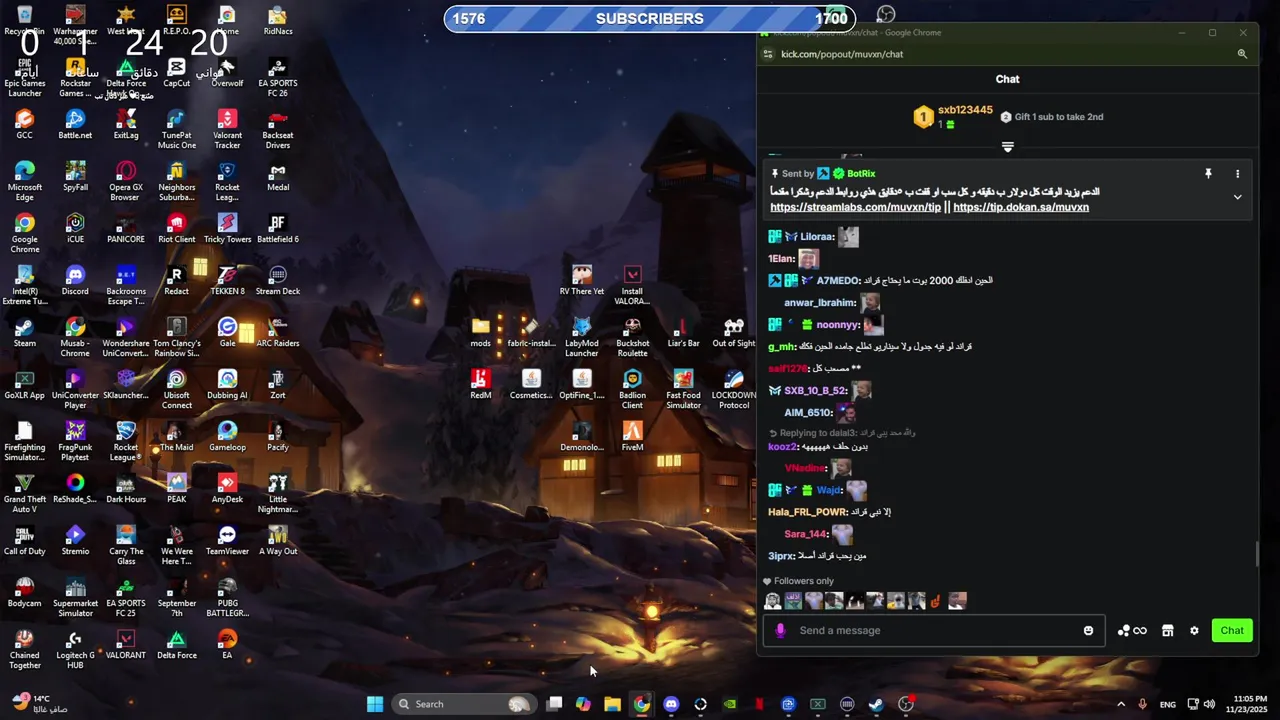The width and height of the screenshot is (1280, 720).
Task: Open the AnyDesk desktop icon
Action: 227,488
